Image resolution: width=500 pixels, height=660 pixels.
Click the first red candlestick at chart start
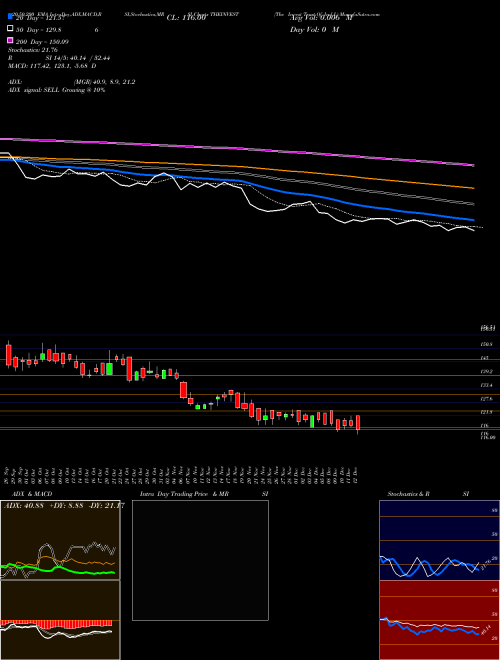click(9, 354)
